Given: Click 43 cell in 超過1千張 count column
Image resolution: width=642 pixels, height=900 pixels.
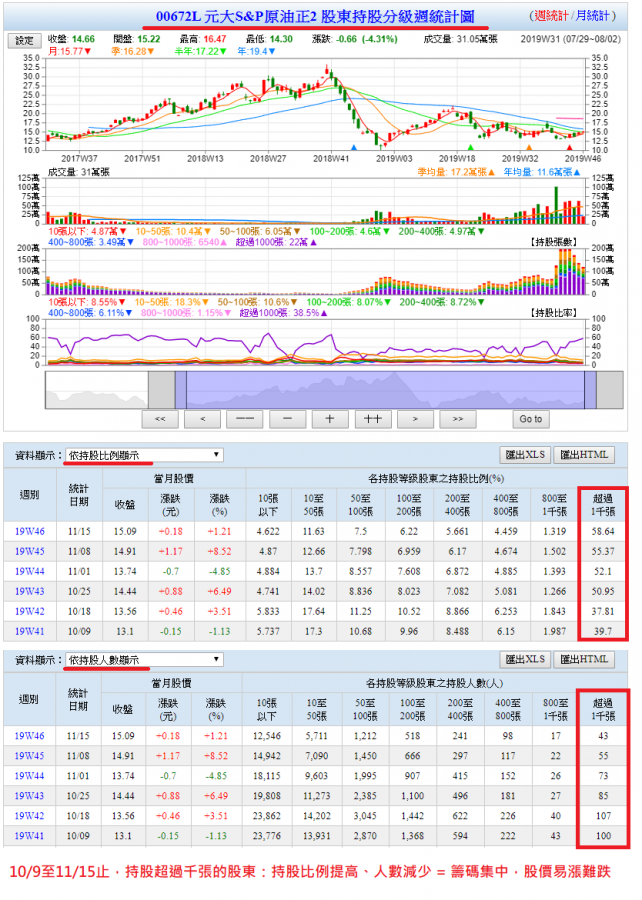Looking at the screenshot, I should 603,736.
